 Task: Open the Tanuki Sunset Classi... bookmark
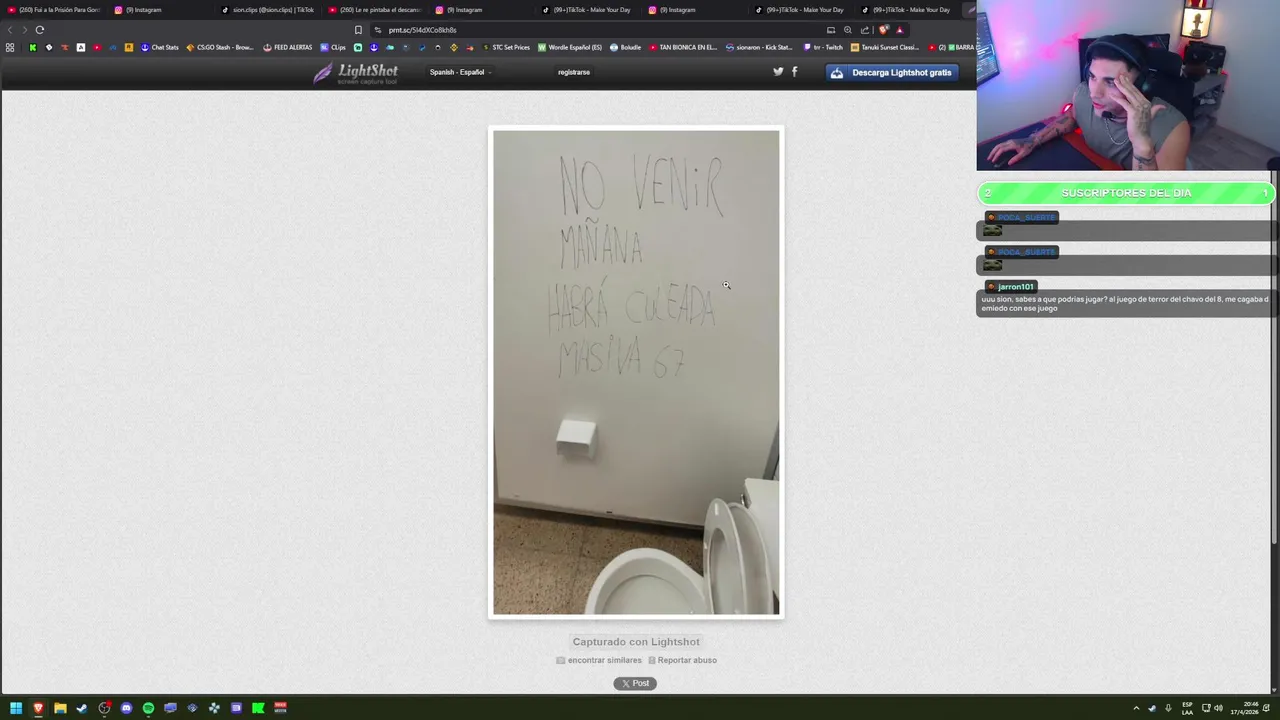coord(884,47)
